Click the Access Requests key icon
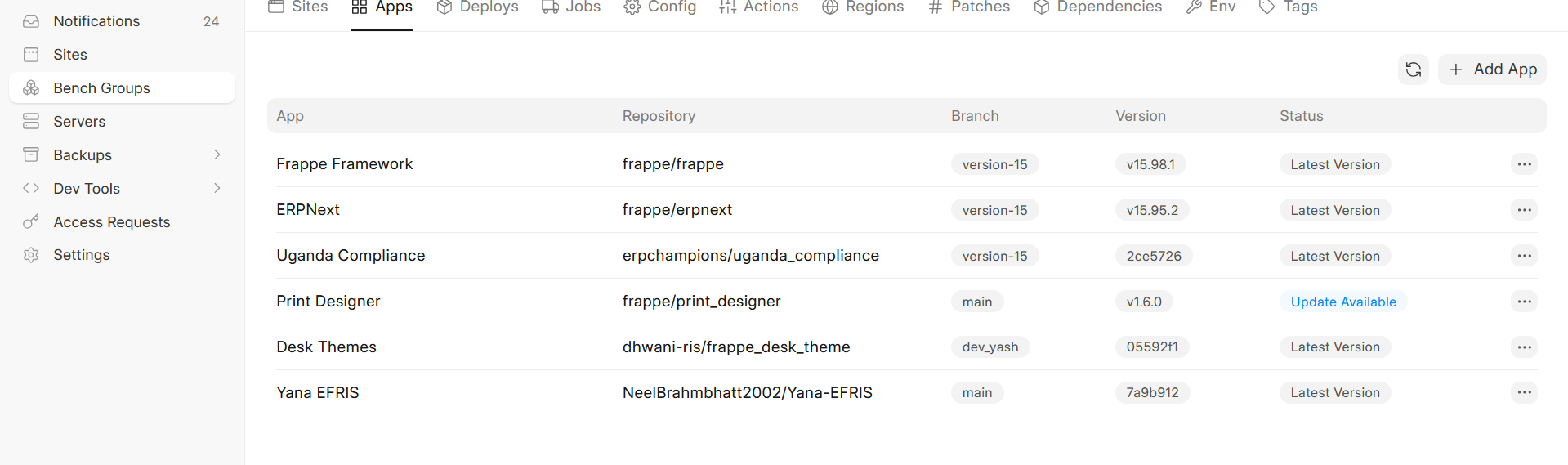This screenshot has width=1568, height=465. pos(31,222)
